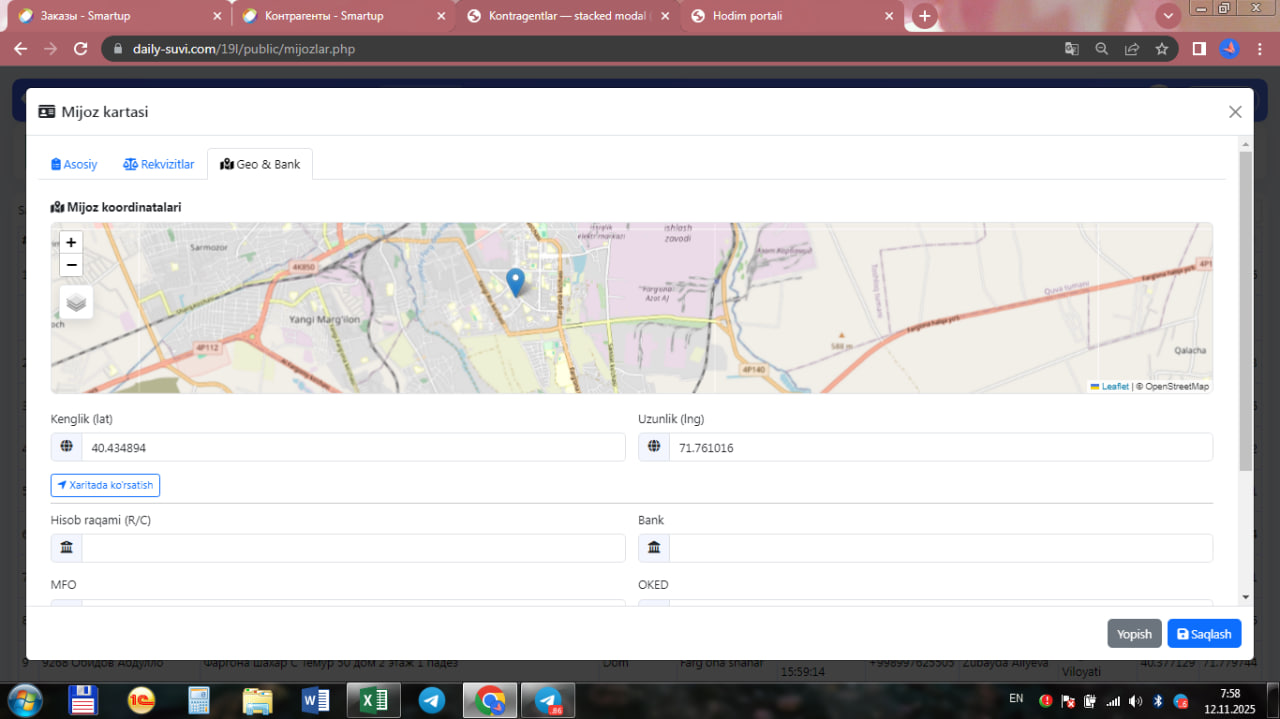The image size is (1280, 719).
Task: Focus the Hisob raqami (R/C) field
Action: coord(352,548)
